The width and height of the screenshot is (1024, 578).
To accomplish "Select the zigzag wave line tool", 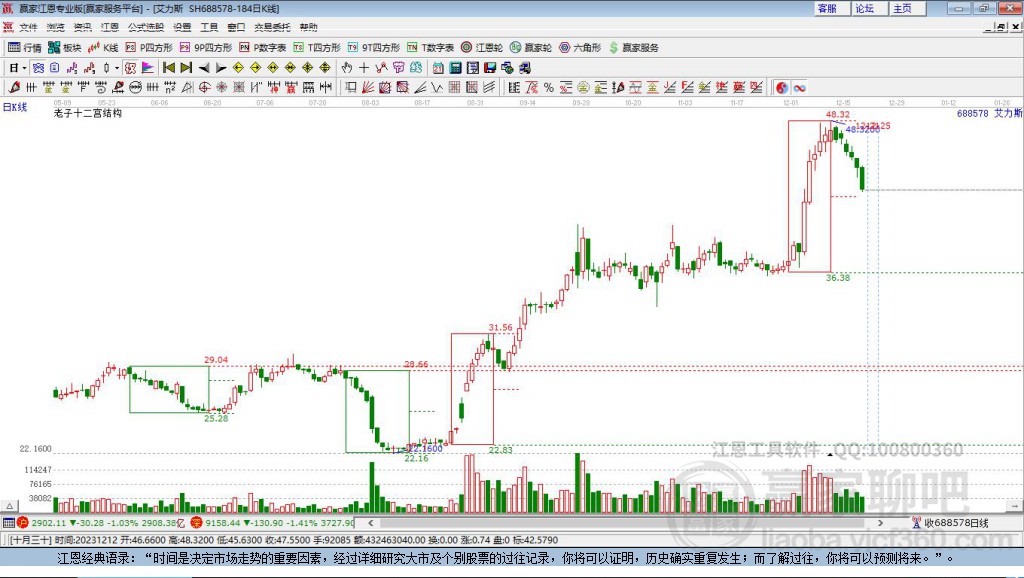I will click(x=437, y=88).
